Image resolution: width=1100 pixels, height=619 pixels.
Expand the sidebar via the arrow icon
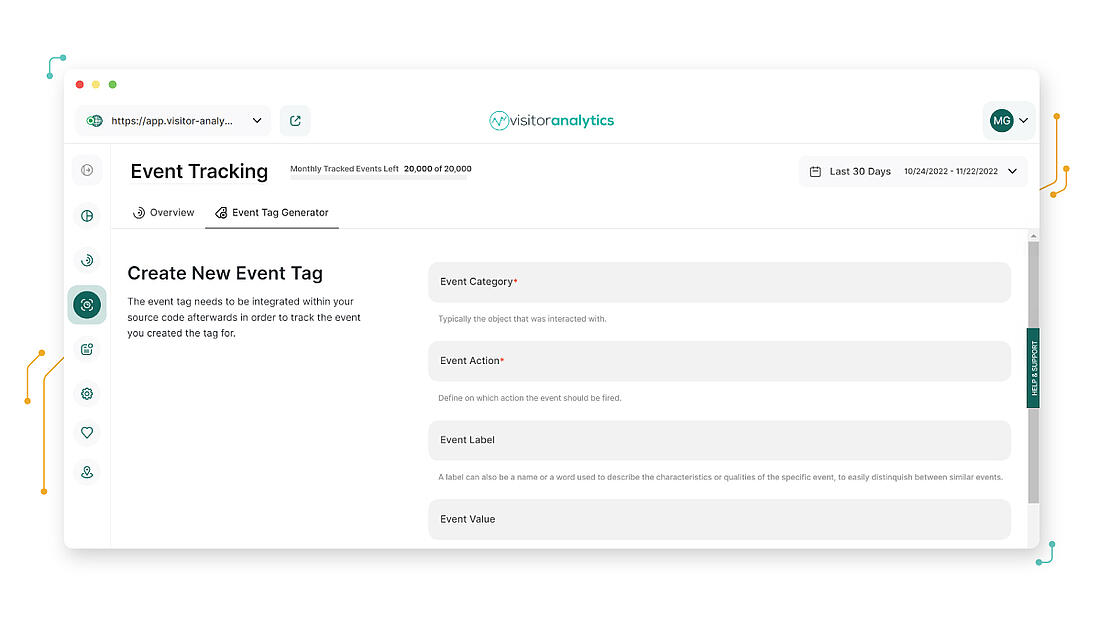87,170
